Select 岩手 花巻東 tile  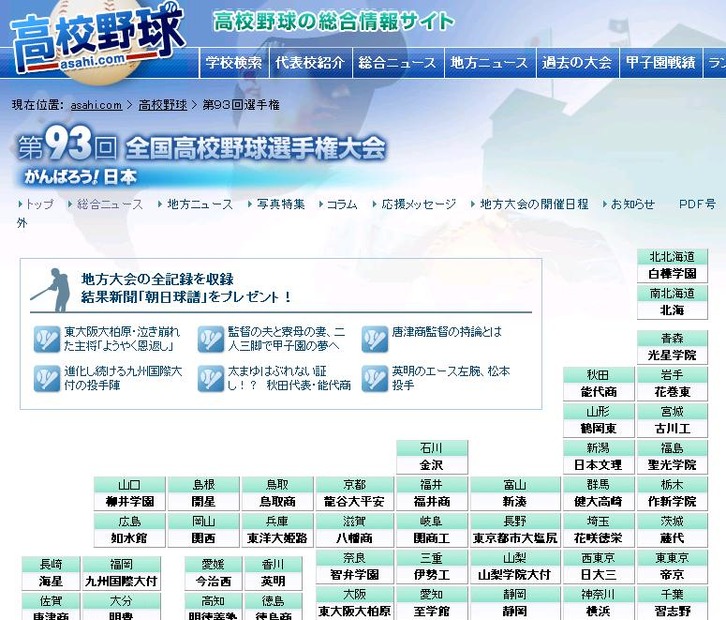tap(672, 384)
